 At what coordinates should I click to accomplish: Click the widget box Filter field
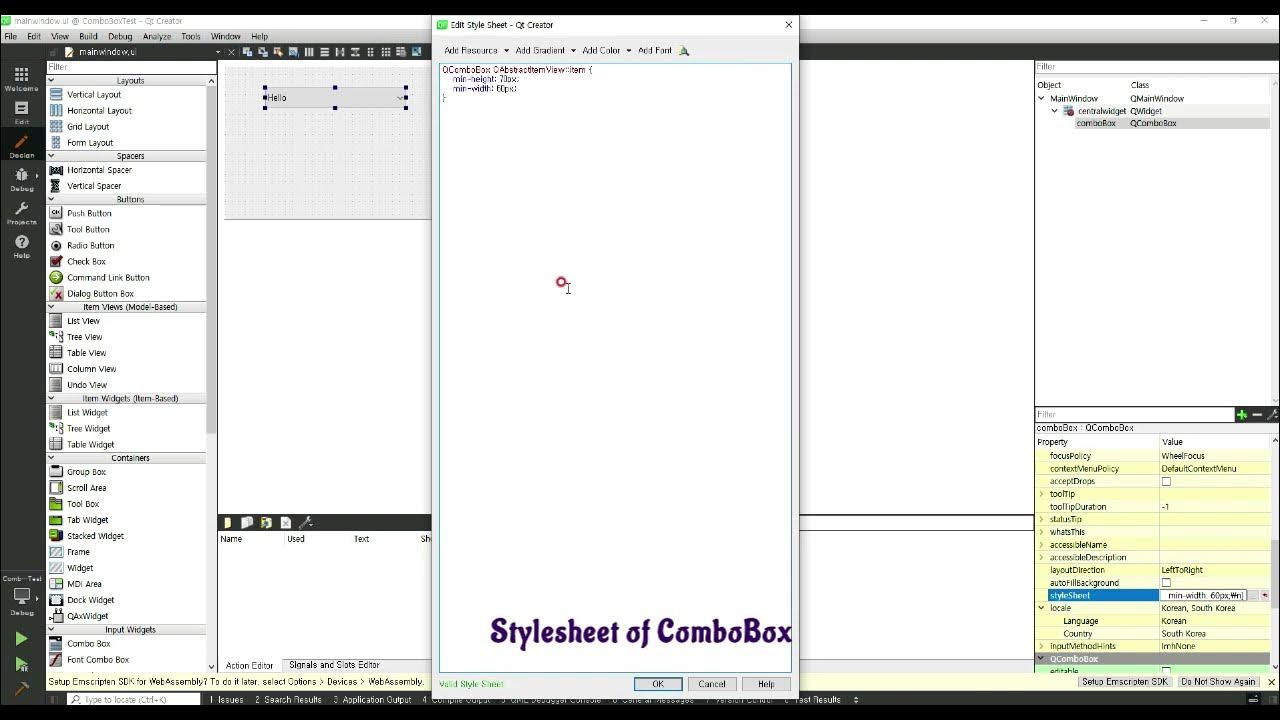(x=130, y=67)
